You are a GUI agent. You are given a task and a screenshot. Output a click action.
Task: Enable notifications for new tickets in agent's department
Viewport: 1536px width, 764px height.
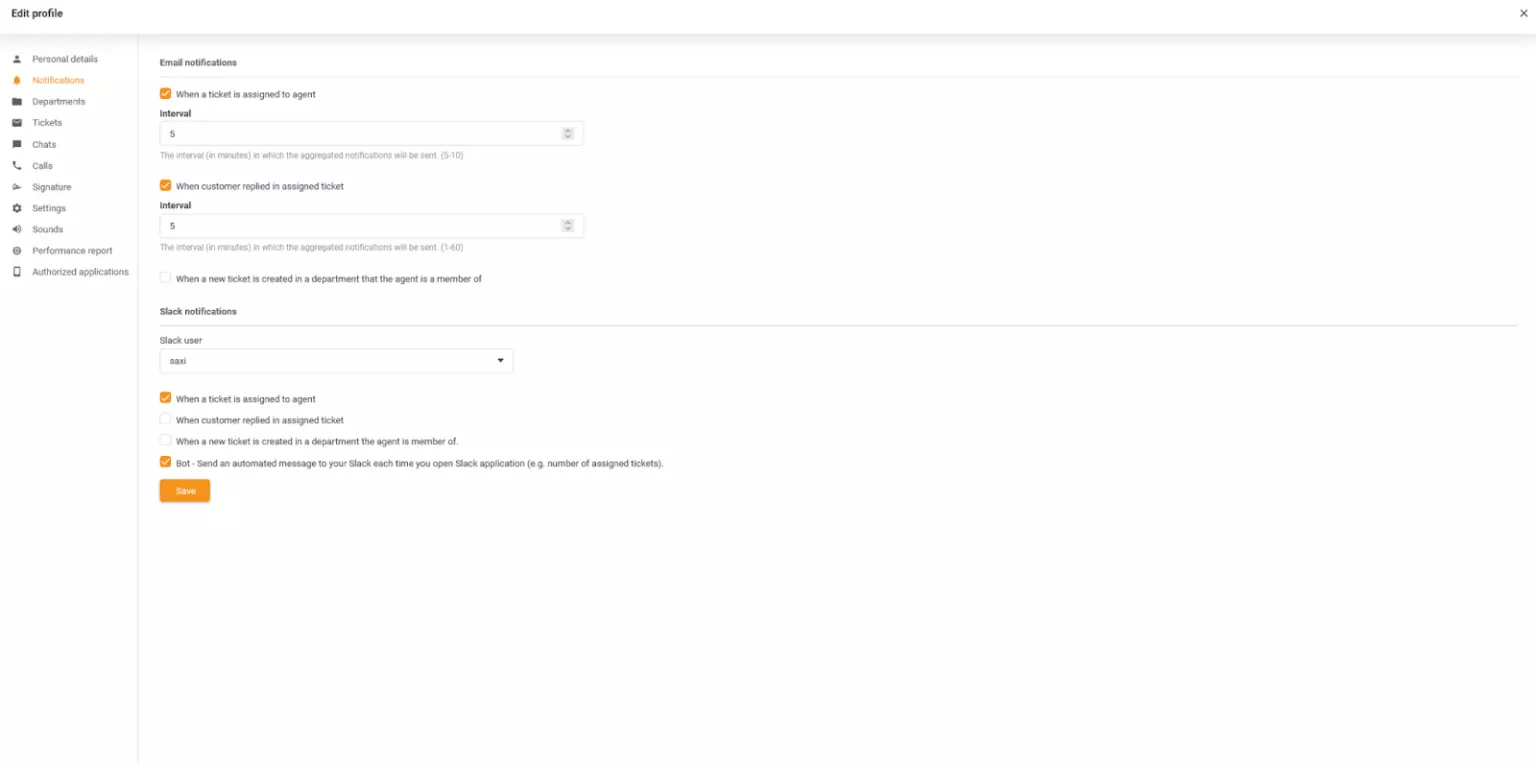point(165,278)
